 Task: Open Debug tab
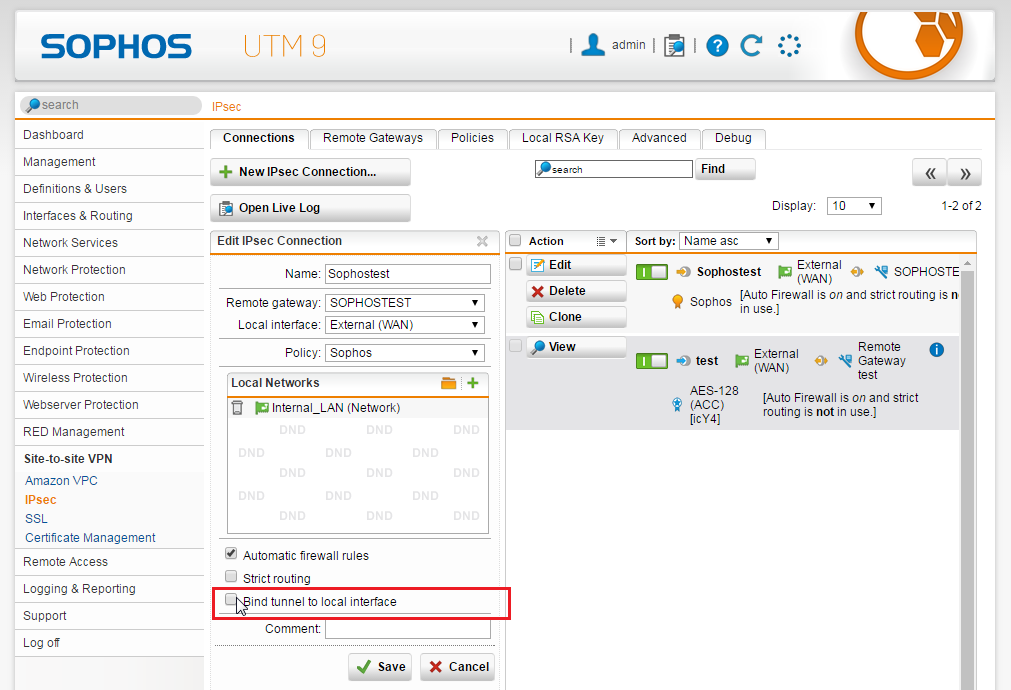pos(733,138)
